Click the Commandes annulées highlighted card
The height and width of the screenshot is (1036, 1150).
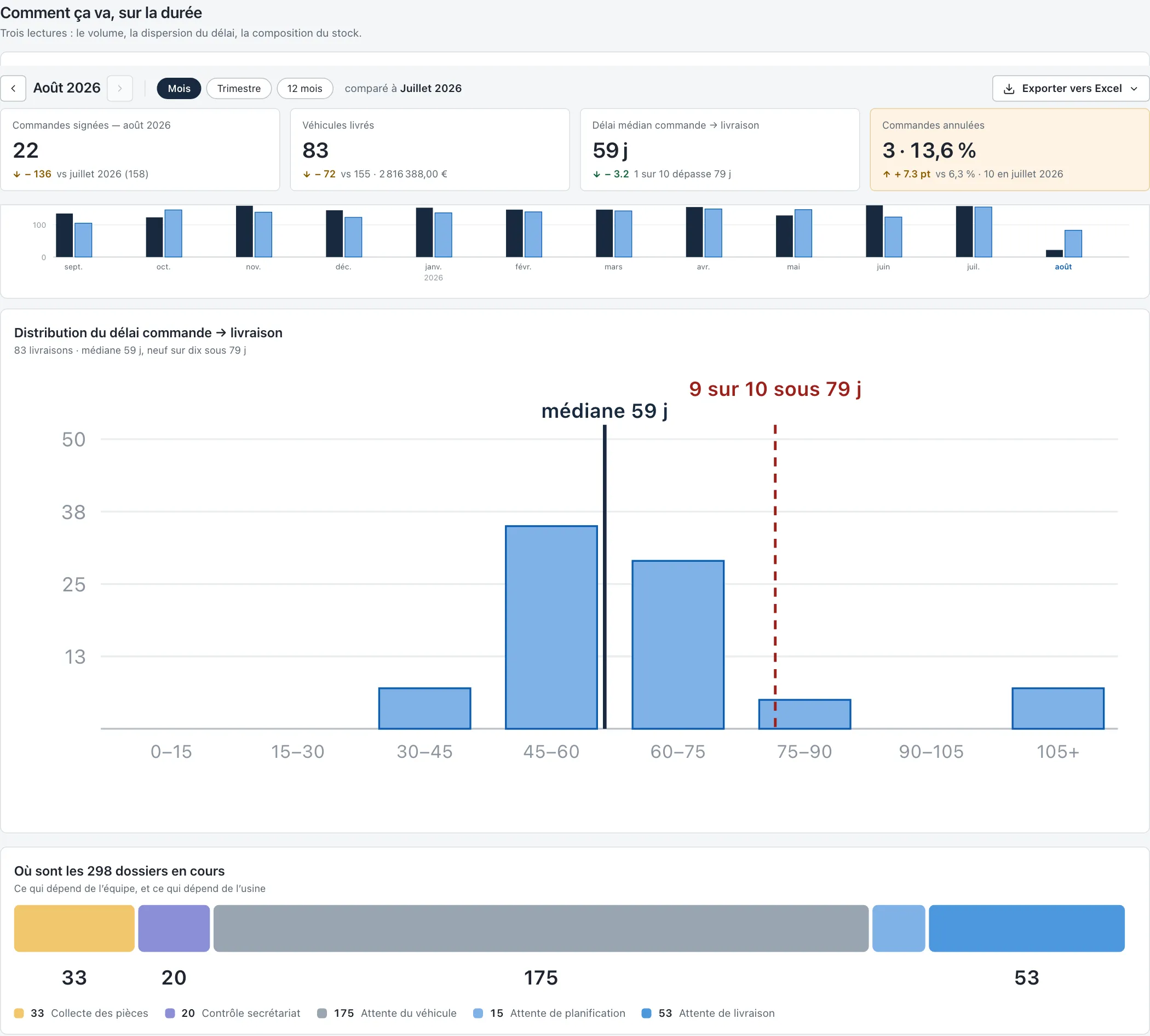(1009, 149)
